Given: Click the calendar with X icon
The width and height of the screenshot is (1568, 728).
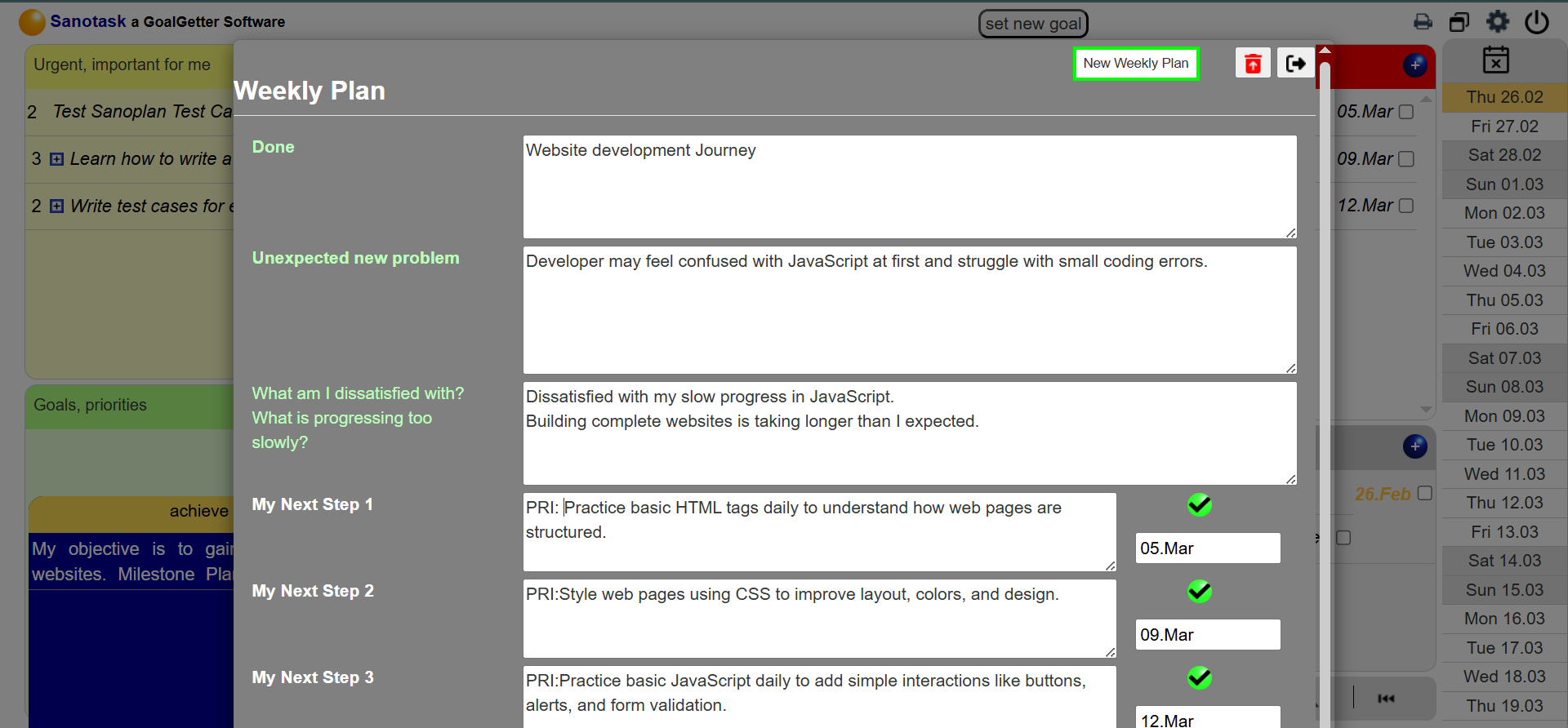Looking at the screenshot, I should pos(1495,60).
